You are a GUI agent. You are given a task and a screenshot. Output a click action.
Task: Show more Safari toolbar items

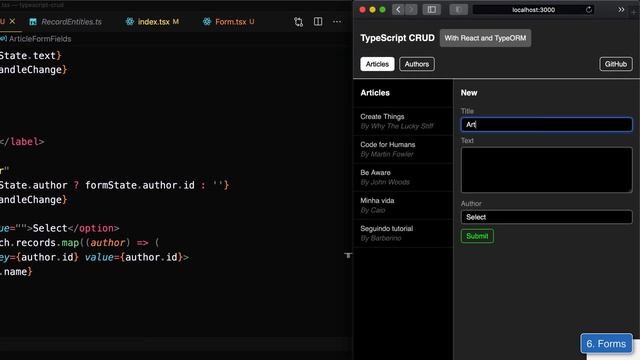(621, 9)
